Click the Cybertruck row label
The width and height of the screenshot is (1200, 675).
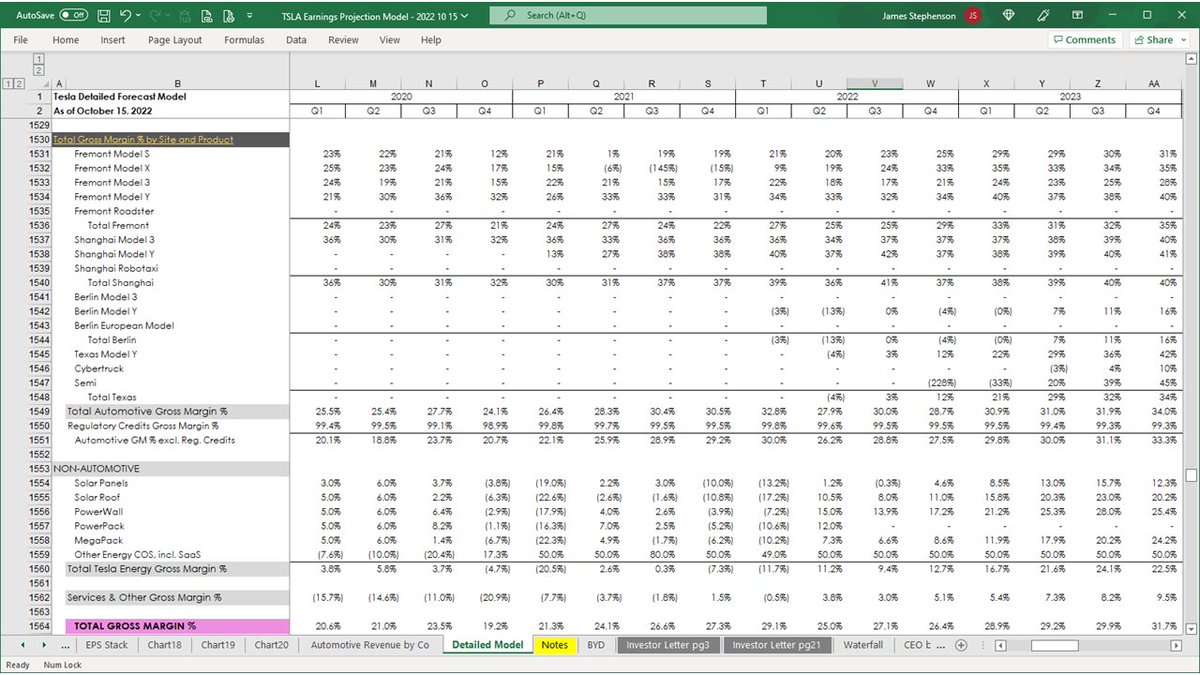click(x=97, y=369)
